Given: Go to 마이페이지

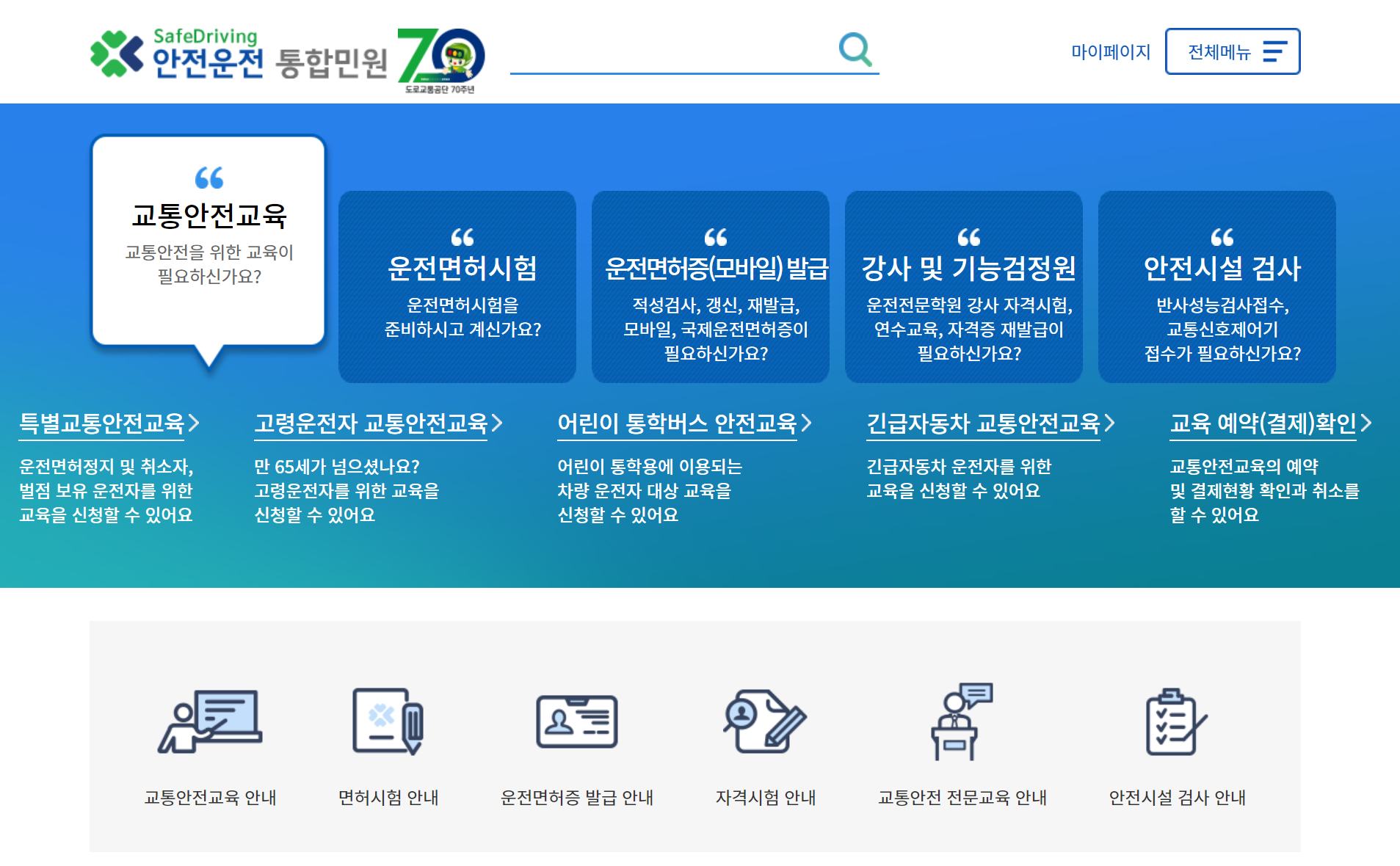Looking at the screenshot, I should point(1110,51).
